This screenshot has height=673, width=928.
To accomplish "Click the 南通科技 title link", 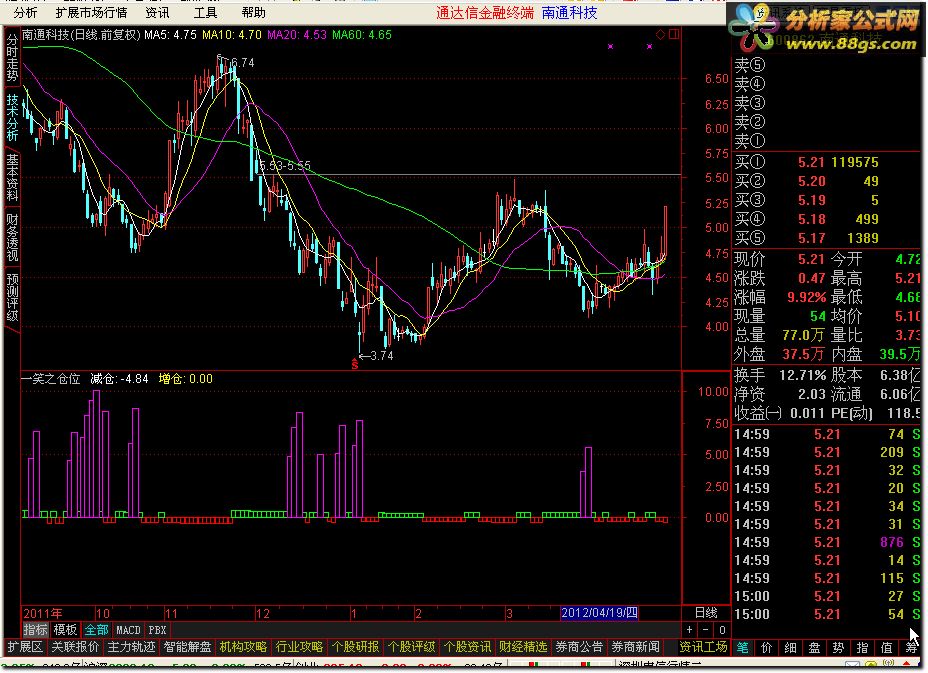I will pos(569,12).
